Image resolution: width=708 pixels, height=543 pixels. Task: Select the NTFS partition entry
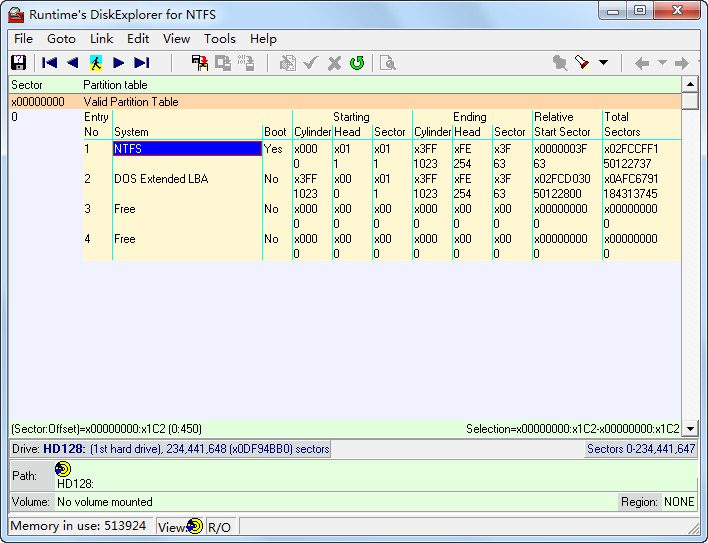tap(186, 148)
